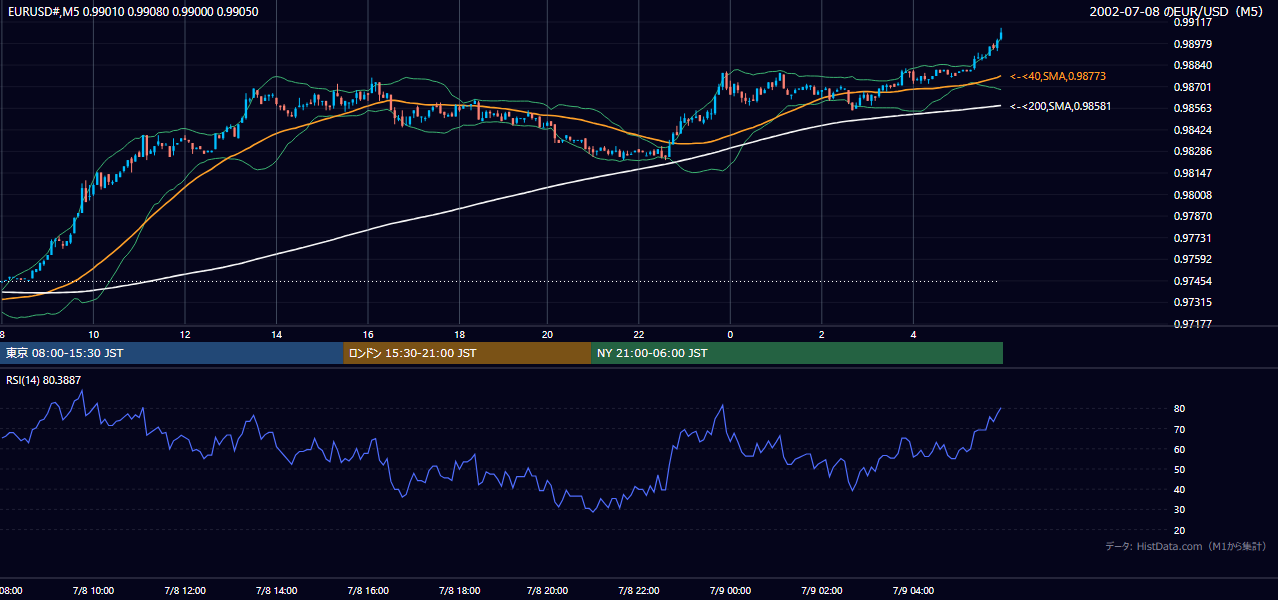Click price axis value 0.97454
Screen dimensions: 1278x600
(x=1193, y=281)
